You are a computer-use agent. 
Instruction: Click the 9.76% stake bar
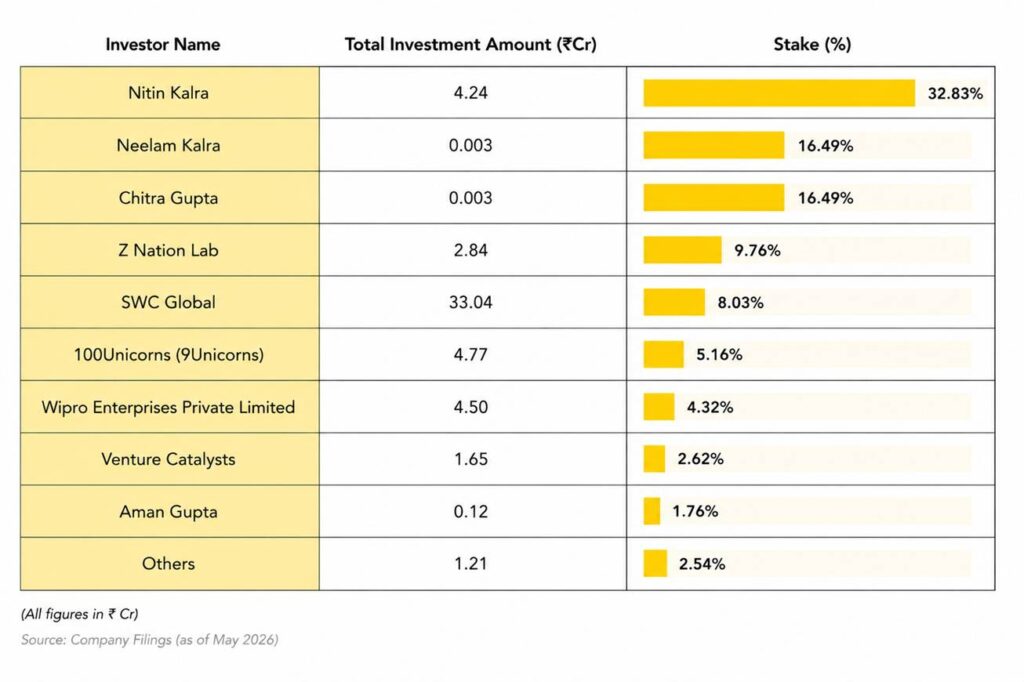682,250
